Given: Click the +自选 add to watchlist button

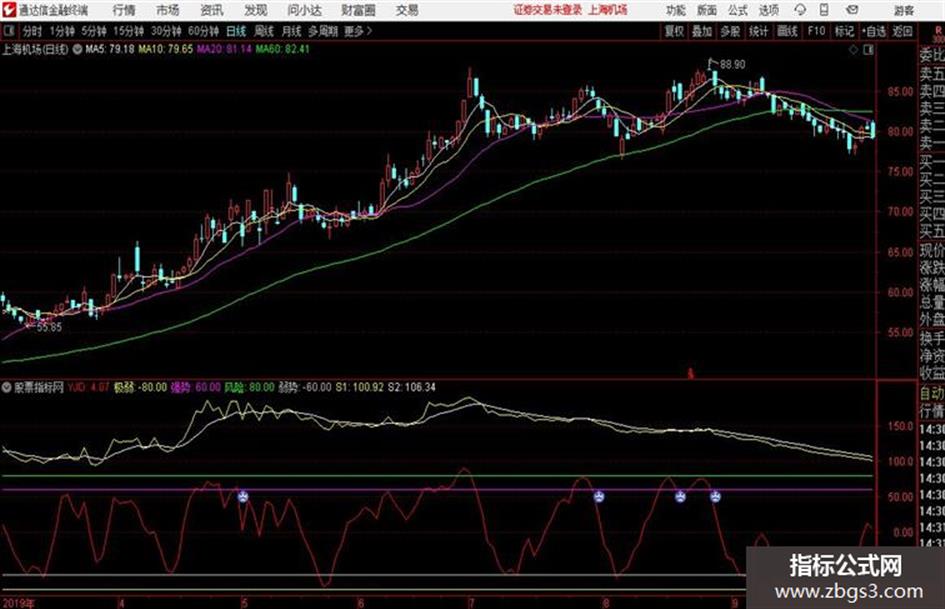Looking at the screenshot, I should pos(873,31).
